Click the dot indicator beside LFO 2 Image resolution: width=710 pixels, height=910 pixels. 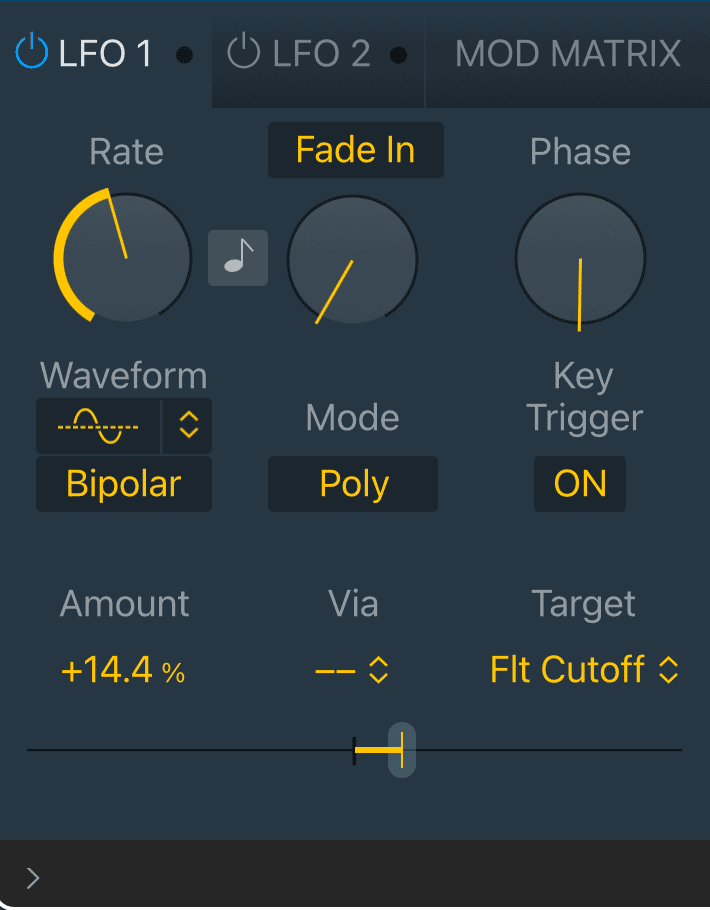pyautogui.click(x=398, y=55)
